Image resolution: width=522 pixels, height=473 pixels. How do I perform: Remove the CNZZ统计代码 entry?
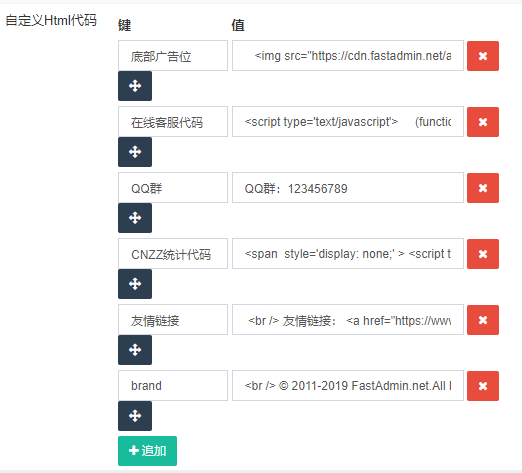point(483,254)
